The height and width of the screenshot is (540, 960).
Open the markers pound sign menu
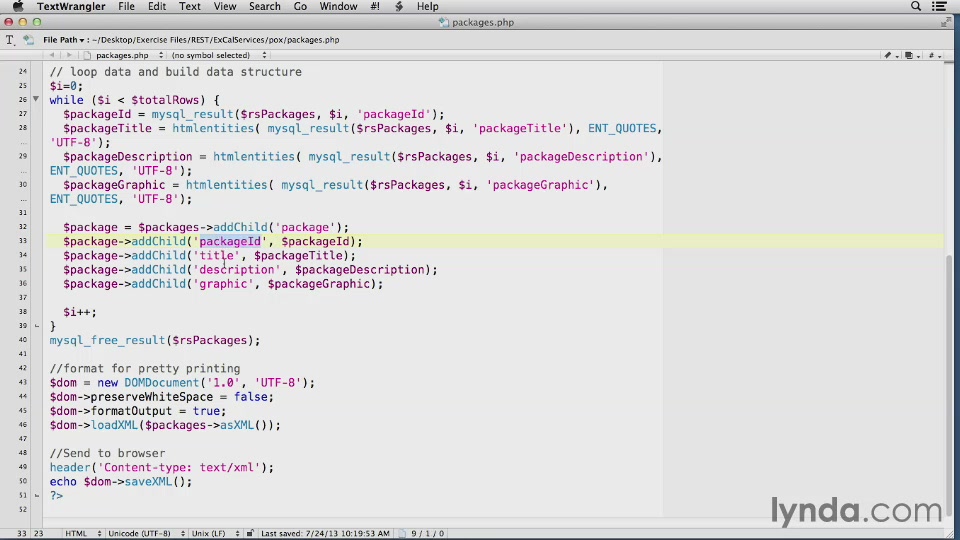[x=934, y=55]
